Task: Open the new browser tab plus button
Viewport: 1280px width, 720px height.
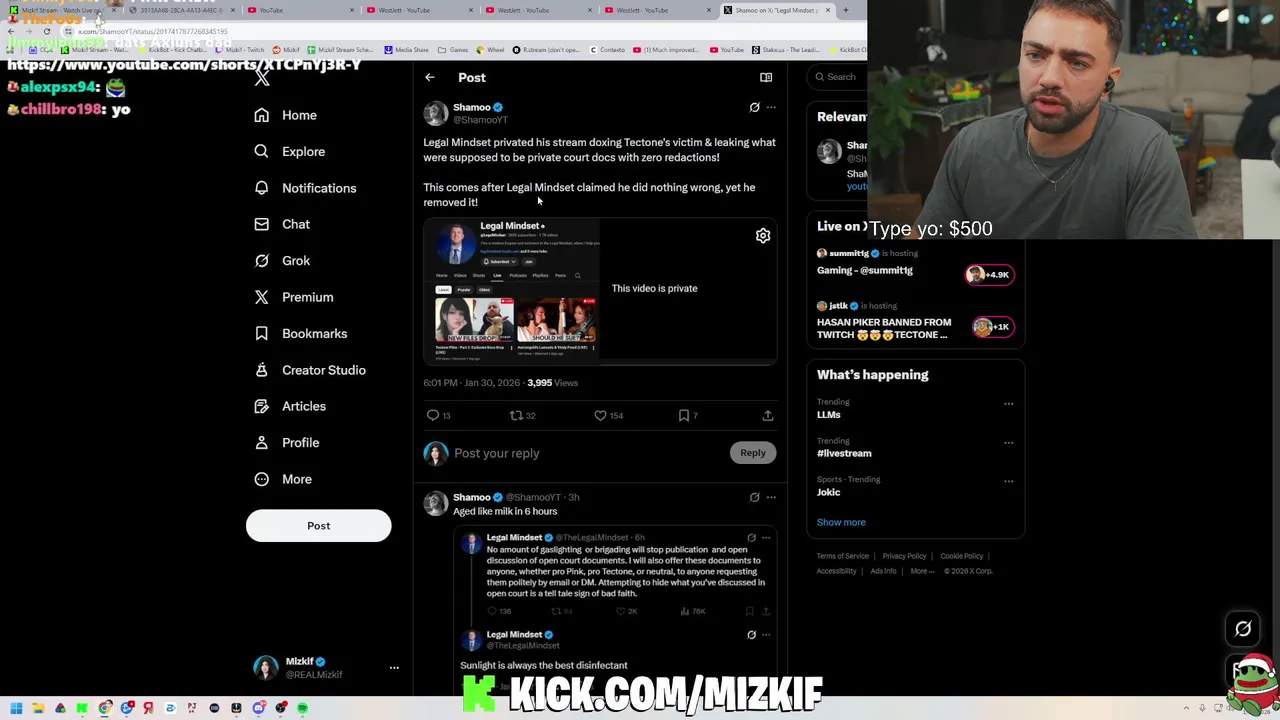Action: click(x=845, y=10)
